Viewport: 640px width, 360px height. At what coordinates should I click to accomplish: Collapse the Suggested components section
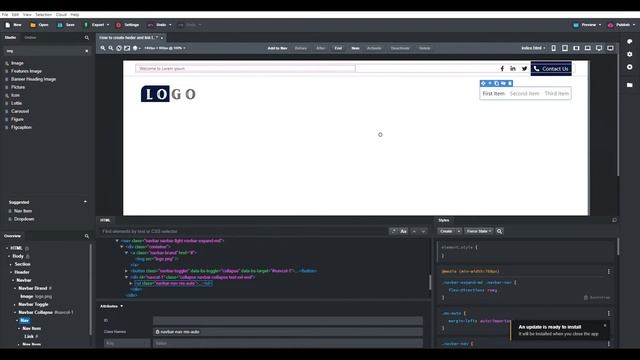[85, 202]
